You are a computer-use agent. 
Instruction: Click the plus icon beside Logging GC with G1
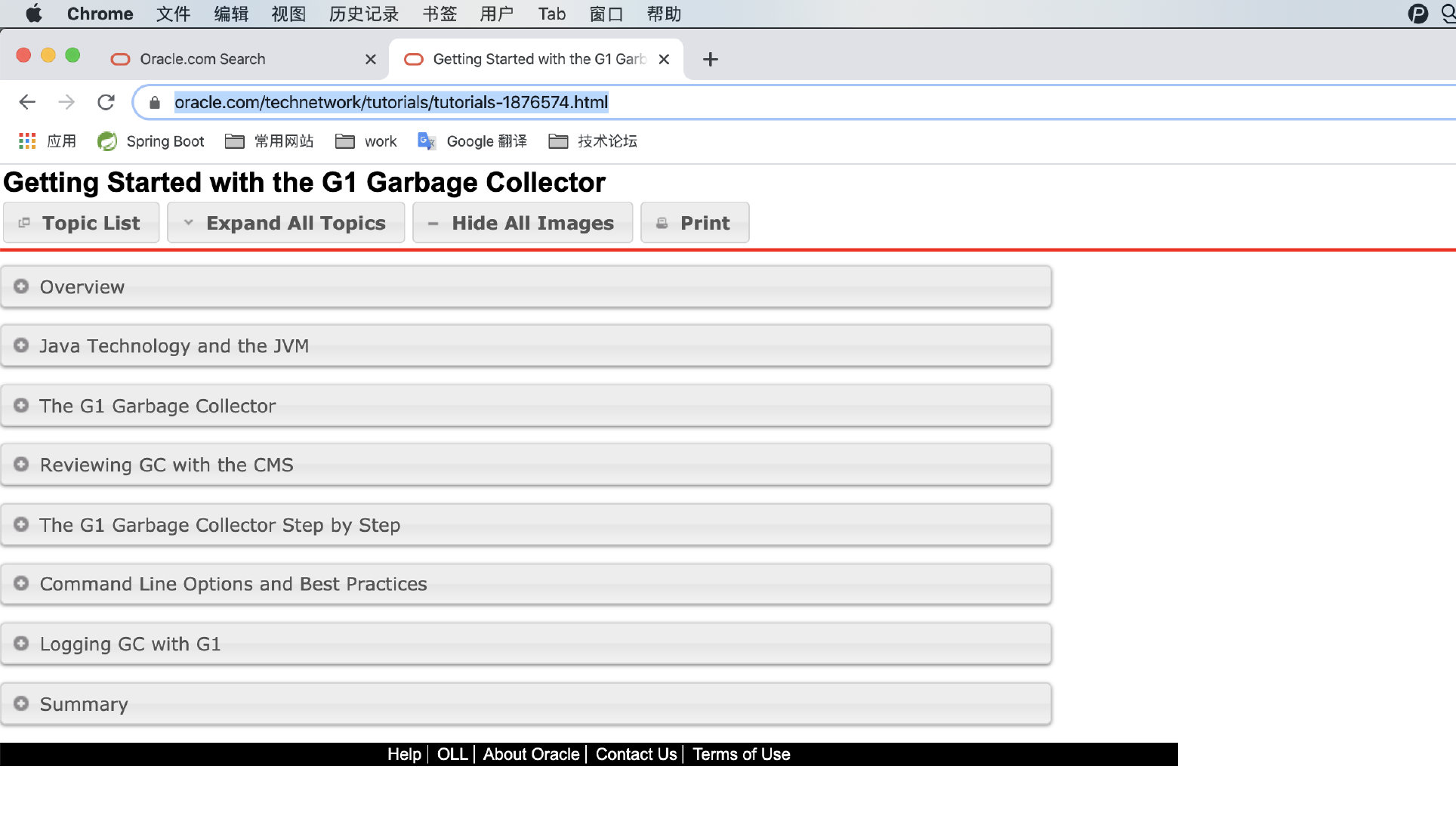[x=21, y=643]
